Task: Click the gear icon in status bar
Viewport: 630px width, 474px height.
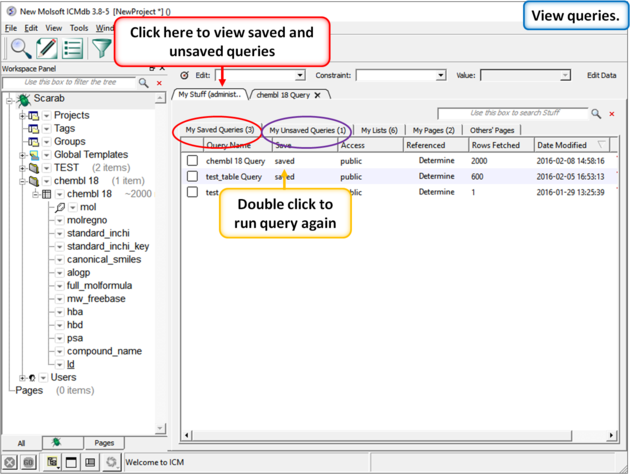Action: pos(111,462)
